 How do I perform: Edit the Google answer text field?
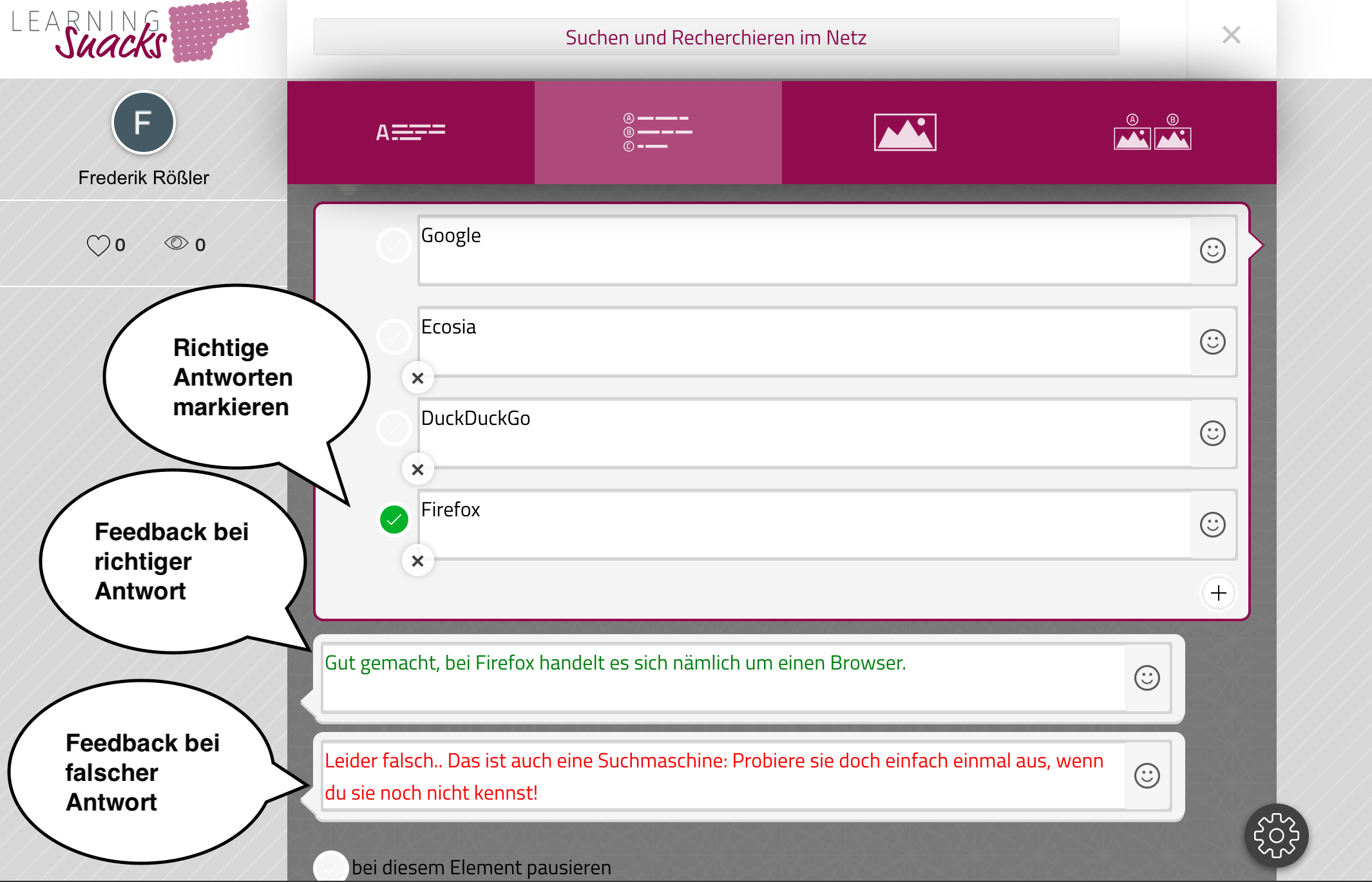pos(804,250)
